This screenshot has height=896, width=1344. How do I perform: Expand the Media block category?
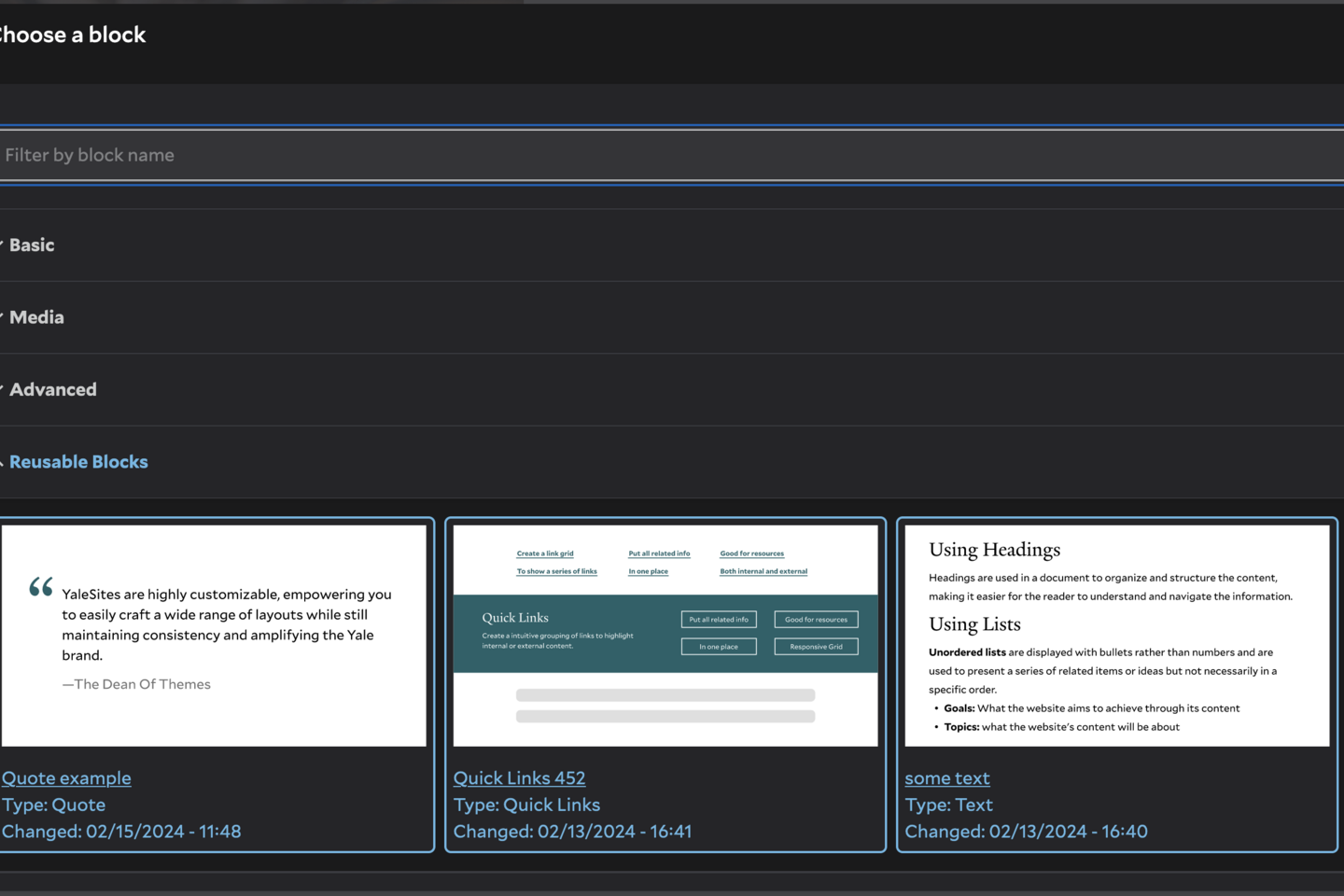click(36, 317)
